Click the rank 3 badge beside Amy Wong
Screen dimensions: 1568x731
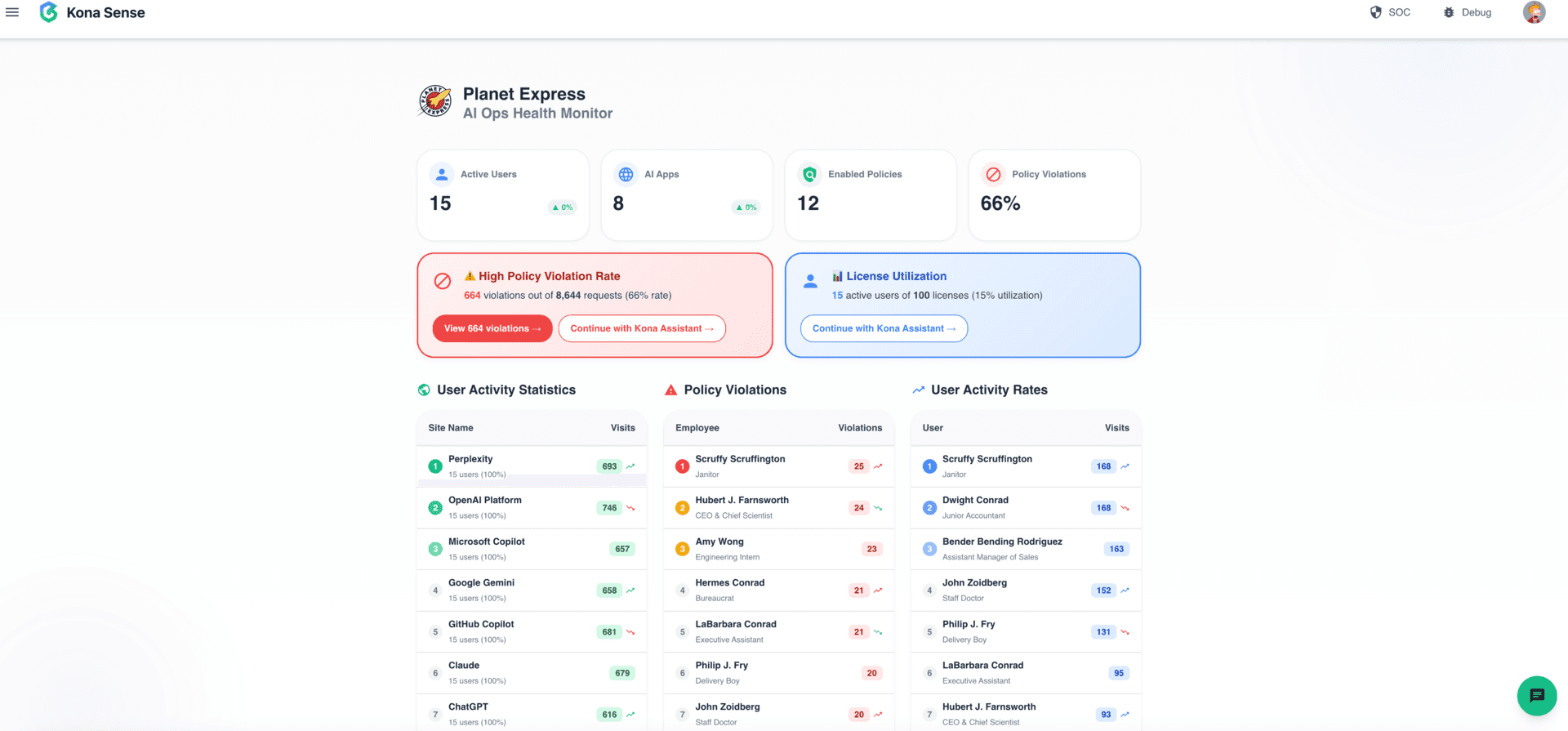pyautogui.click(x=683, y=549)
